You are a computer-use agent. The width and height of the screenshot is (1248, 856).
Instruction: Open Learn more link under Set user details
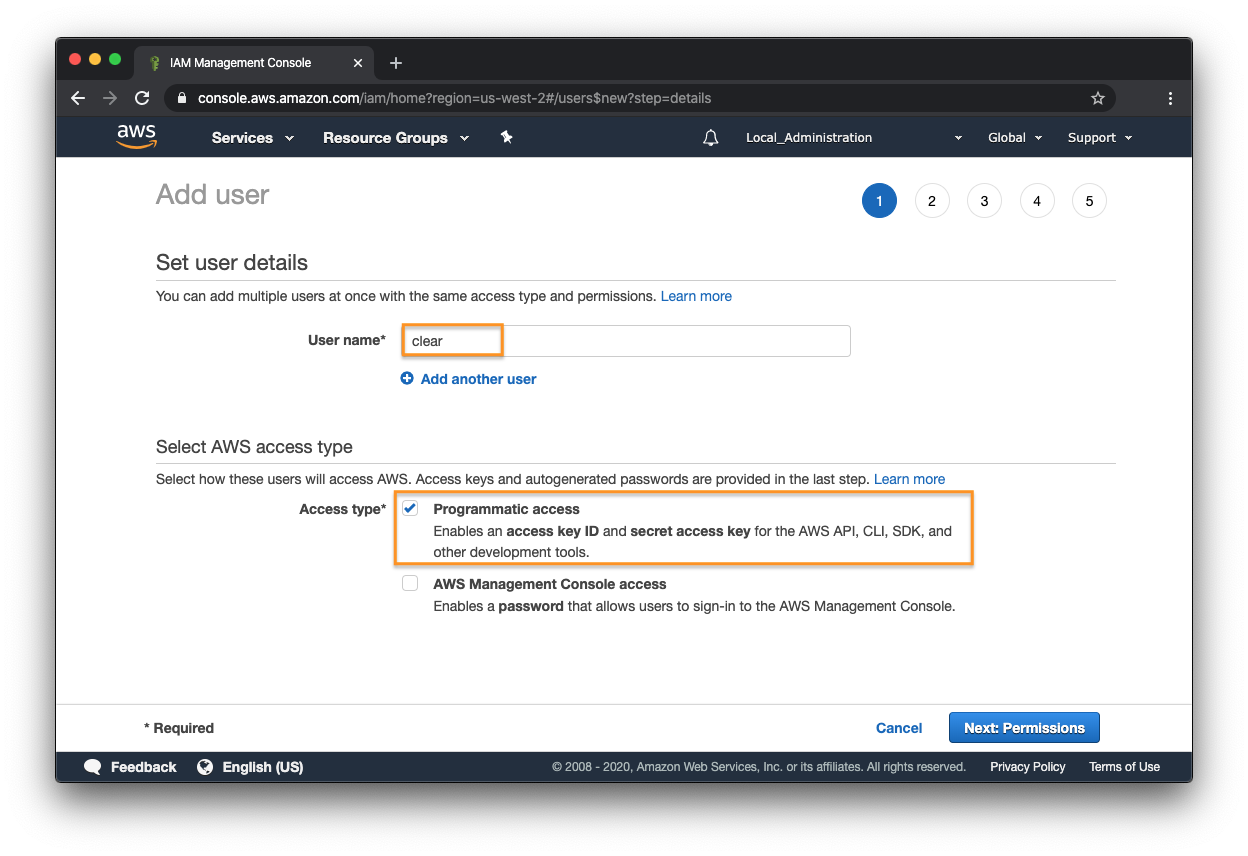tap(696, 296)
